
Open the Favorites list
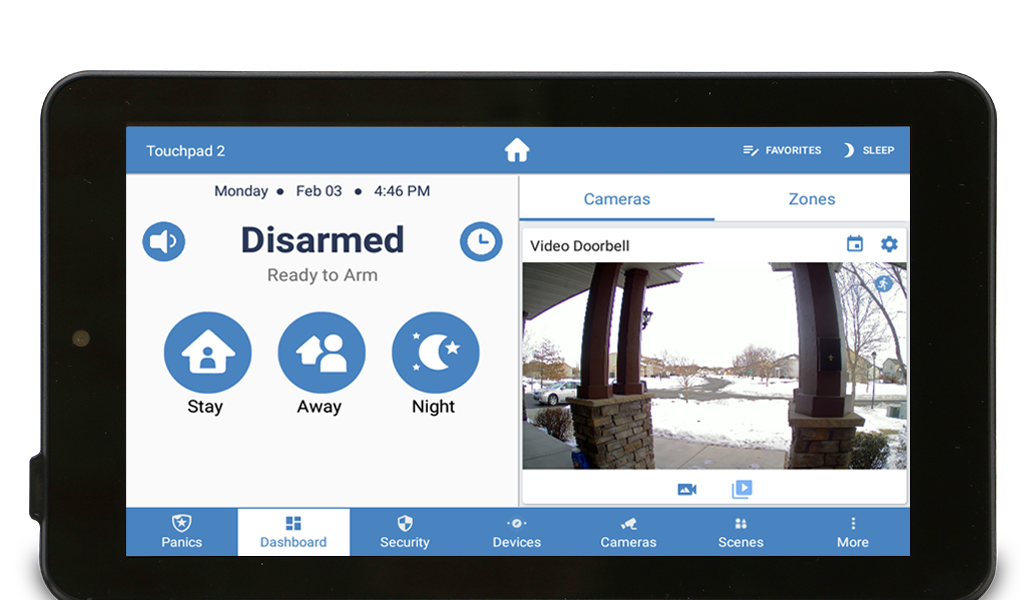point(782,150)
